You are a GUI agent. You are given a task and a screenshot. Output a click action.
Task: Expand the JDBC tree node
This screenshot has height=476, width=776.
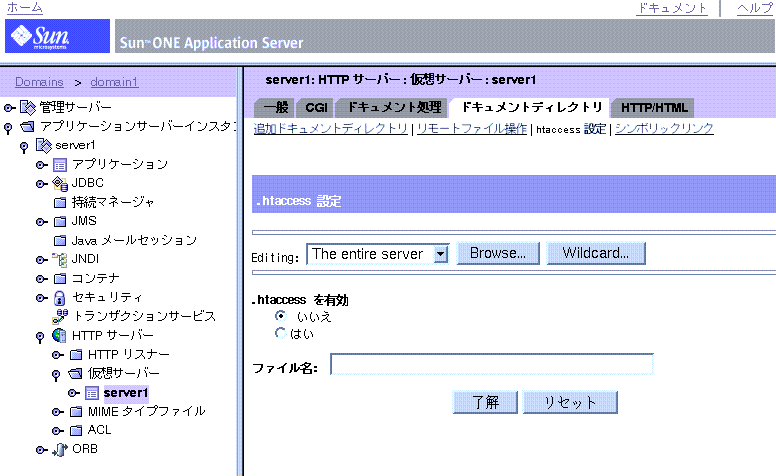[x=41, y=184]
